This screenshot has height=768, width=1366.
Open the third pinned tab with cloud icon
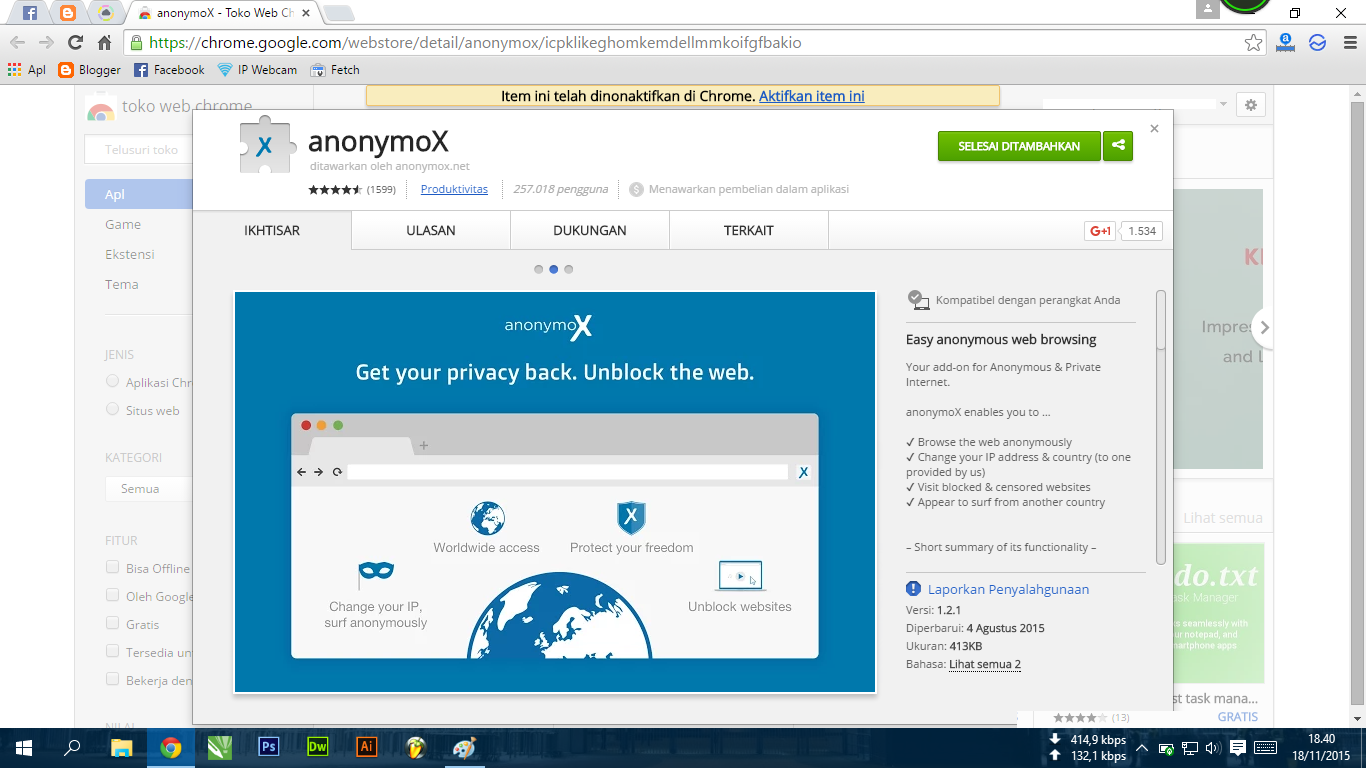click(x=105, y=13)
